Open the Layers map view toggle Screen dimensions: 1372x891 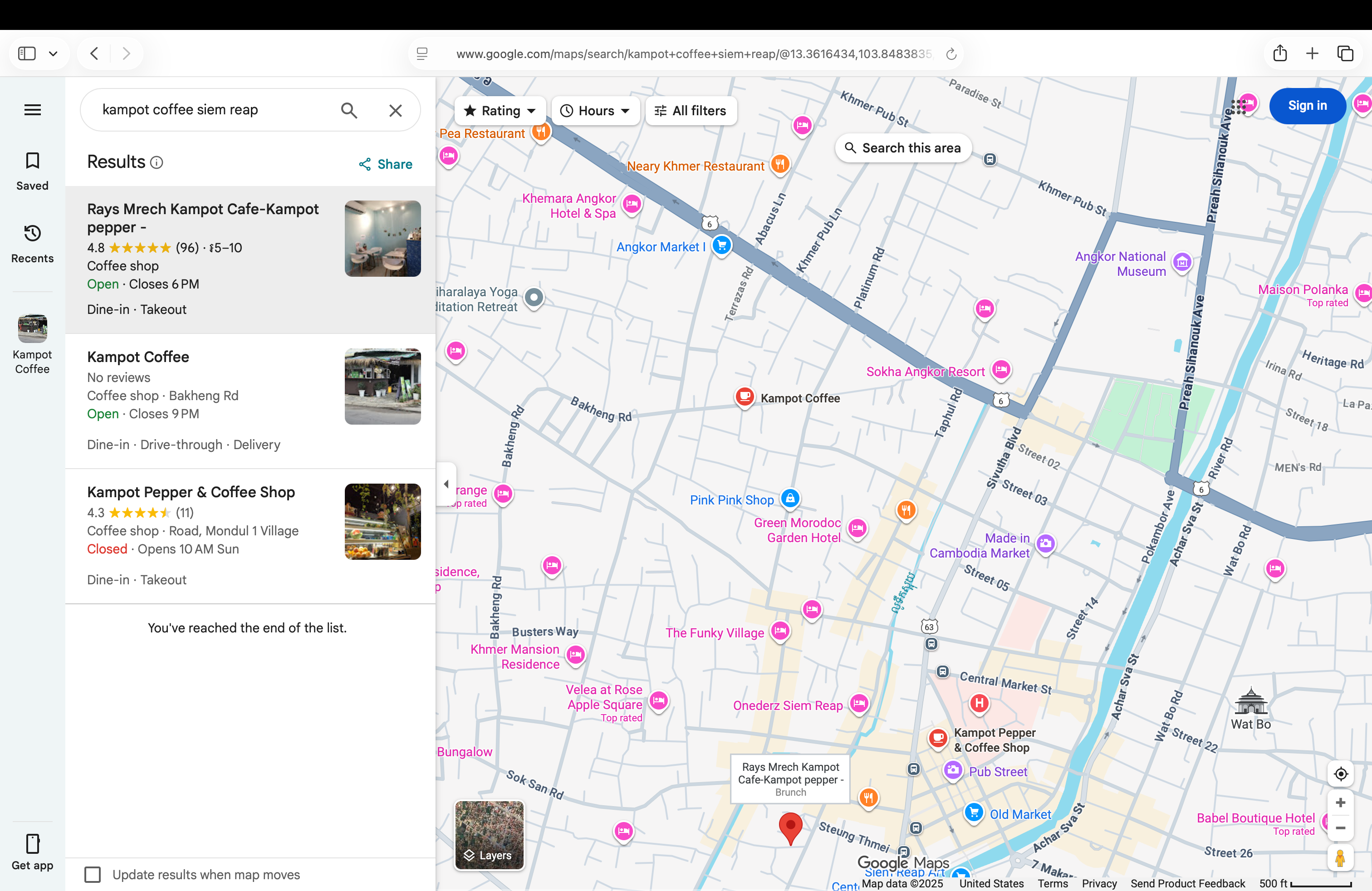[x=490, y=835]
